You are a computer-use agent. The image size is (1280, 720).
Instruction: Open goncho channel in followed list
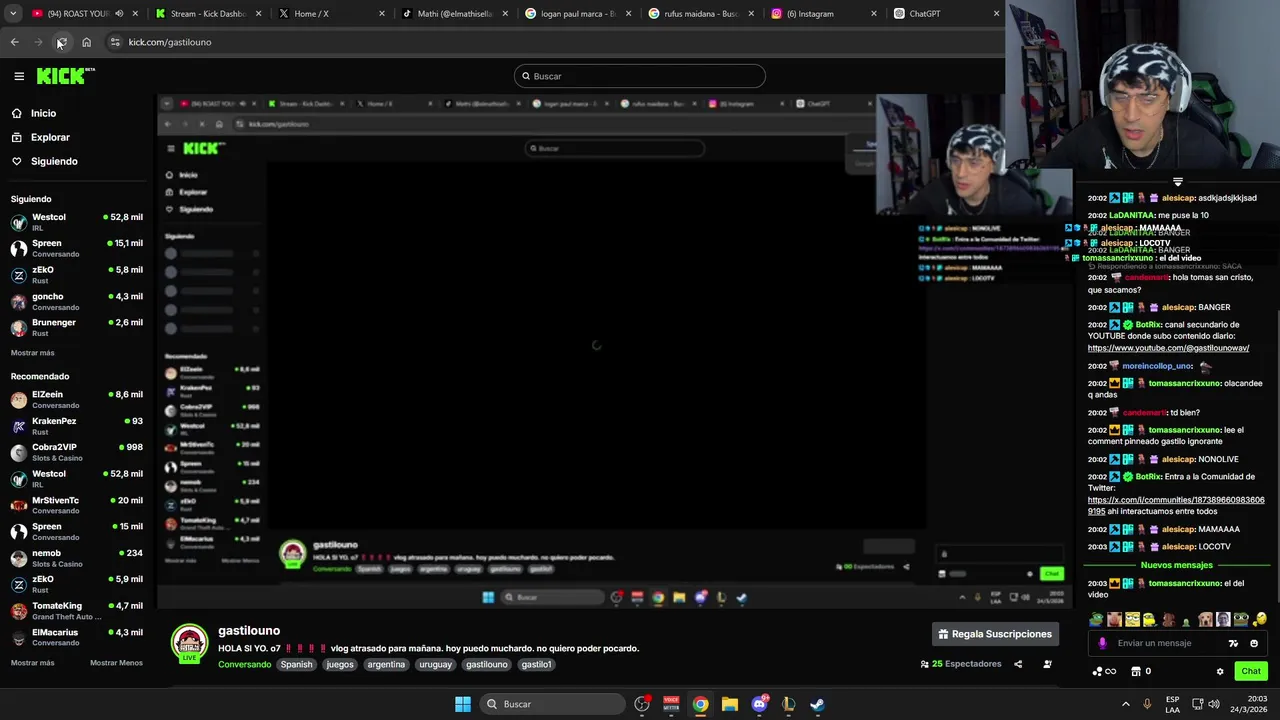[76, 301]
